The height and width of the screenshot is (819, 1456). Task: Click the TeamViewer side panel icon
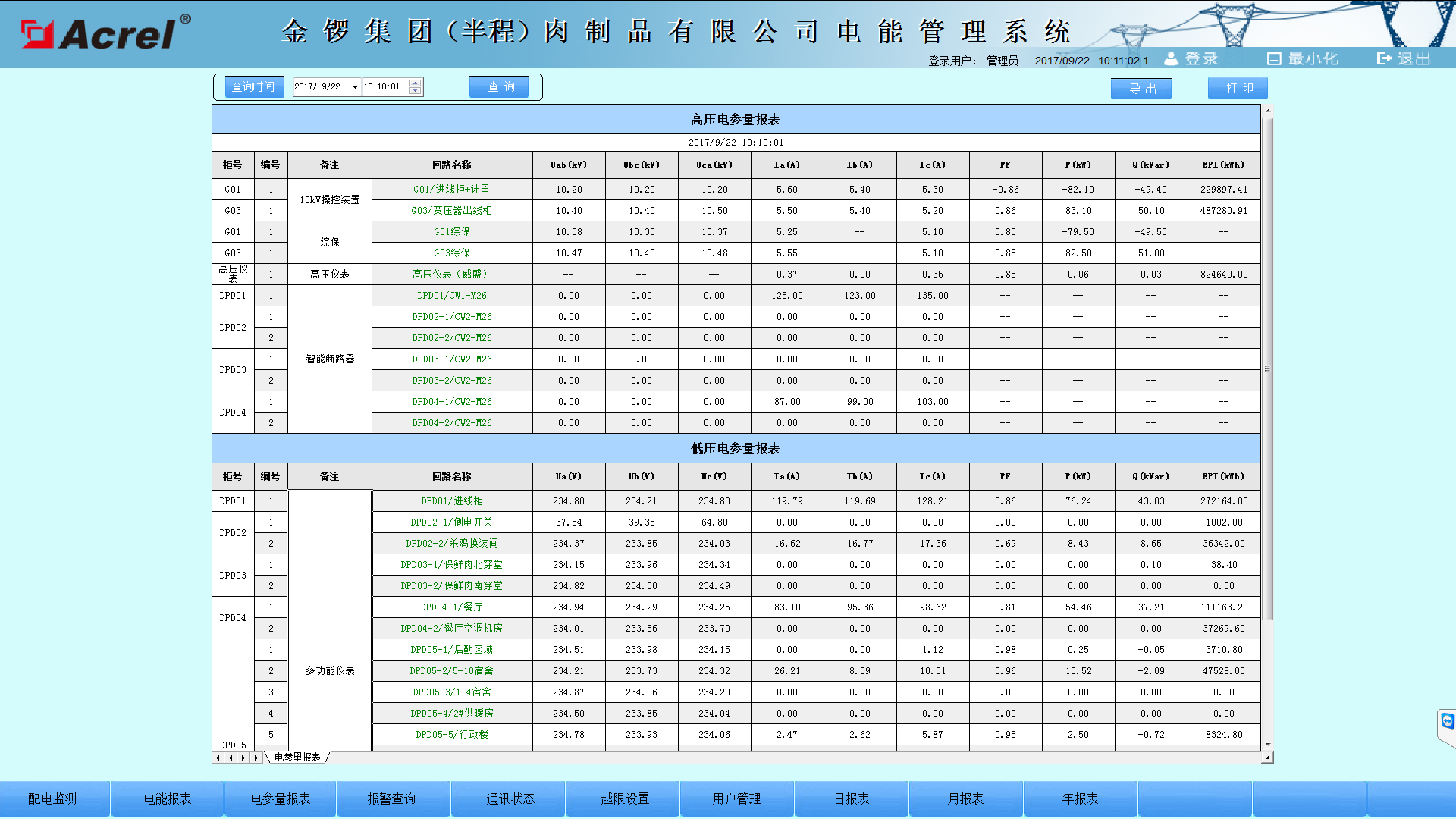coord(1448,721)
